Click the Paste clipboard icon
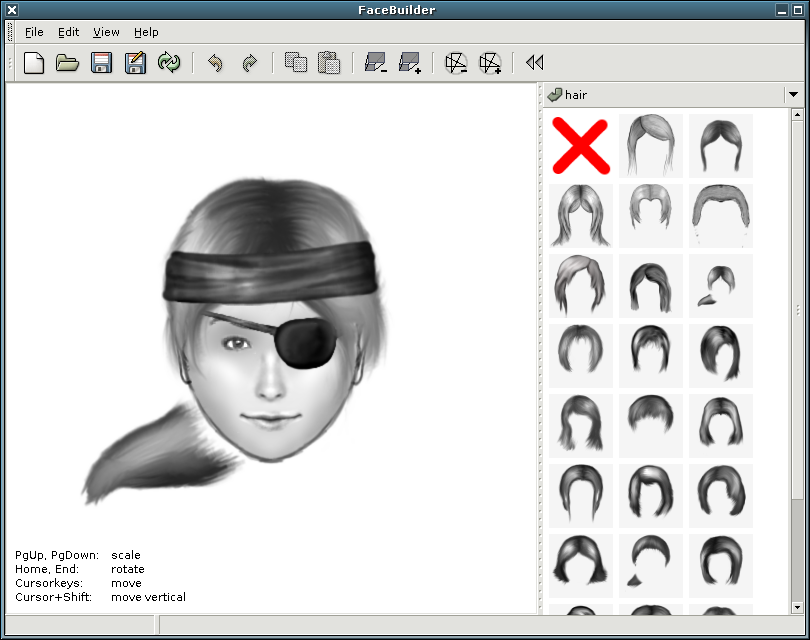Image resolution: width=810 pixels, height=640 pixels. pos(329,63)
